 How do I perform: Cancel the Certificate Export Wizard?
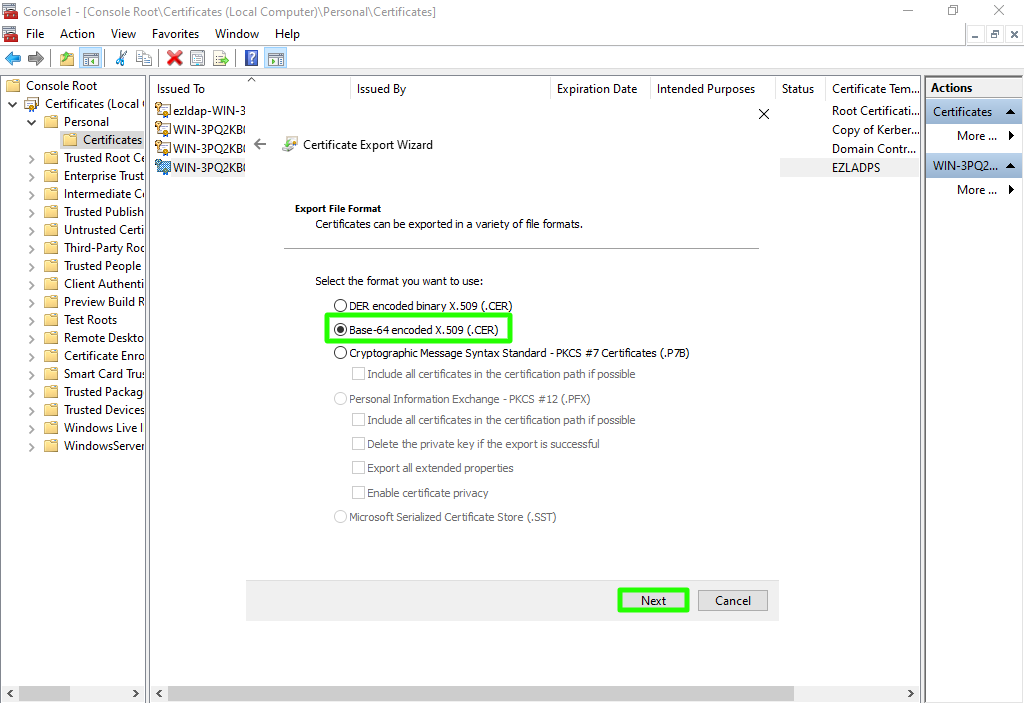[x=732, y=600]
